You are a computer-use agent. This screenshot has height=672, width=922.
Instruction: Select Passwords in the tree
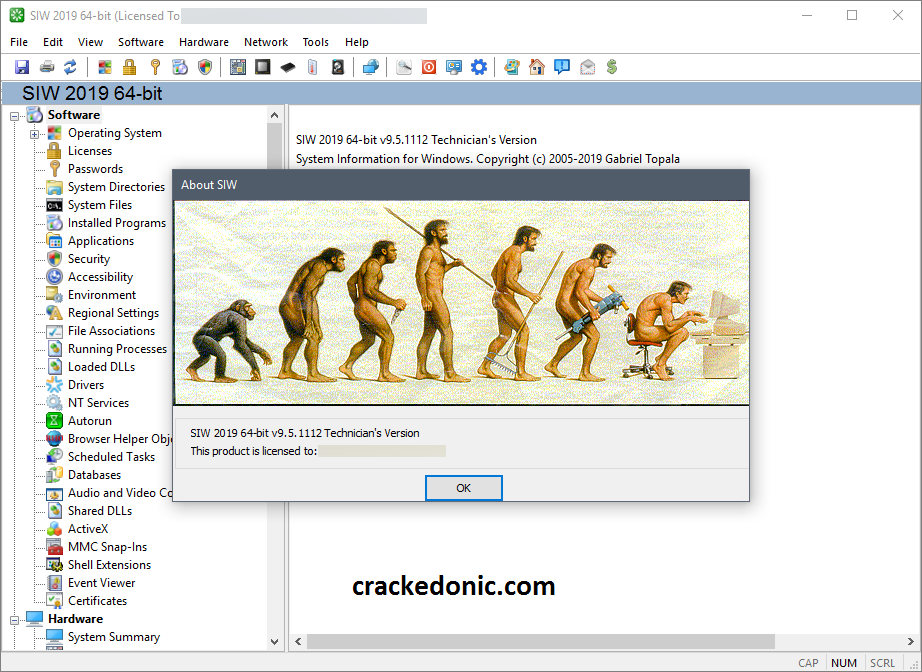point(95,169)
